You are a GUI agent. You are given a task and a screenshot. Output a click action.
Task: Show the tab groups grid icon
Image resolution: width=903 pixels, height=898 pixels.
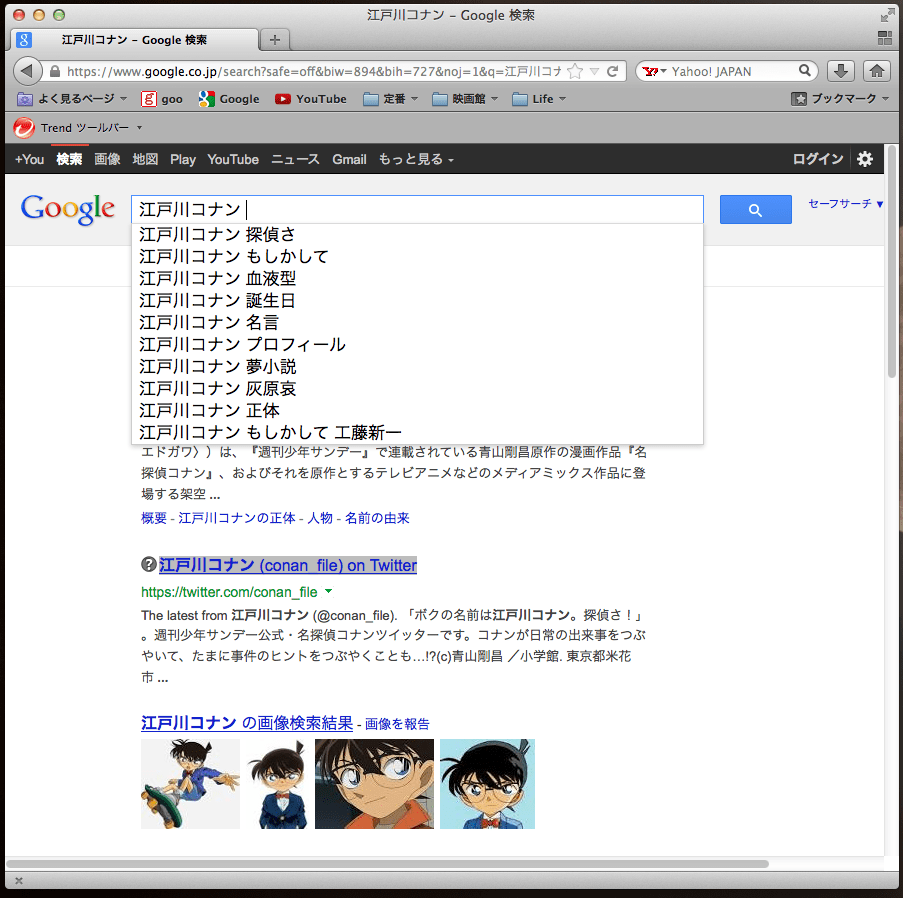tap(885, 38)
